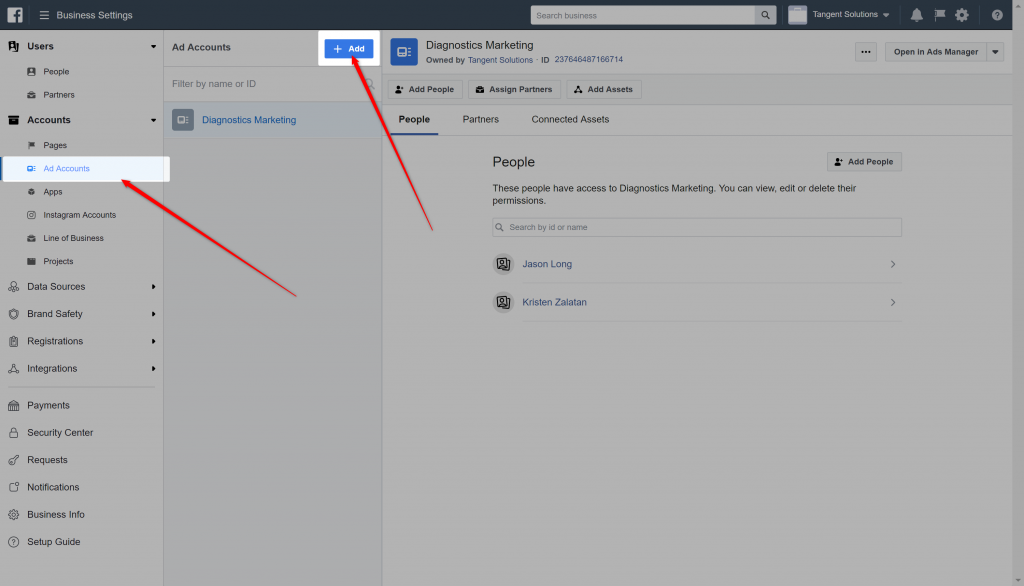The height and width of the screenshot is (586, 1024).
Task: Open the notifications bell icon
Action: 917,15
